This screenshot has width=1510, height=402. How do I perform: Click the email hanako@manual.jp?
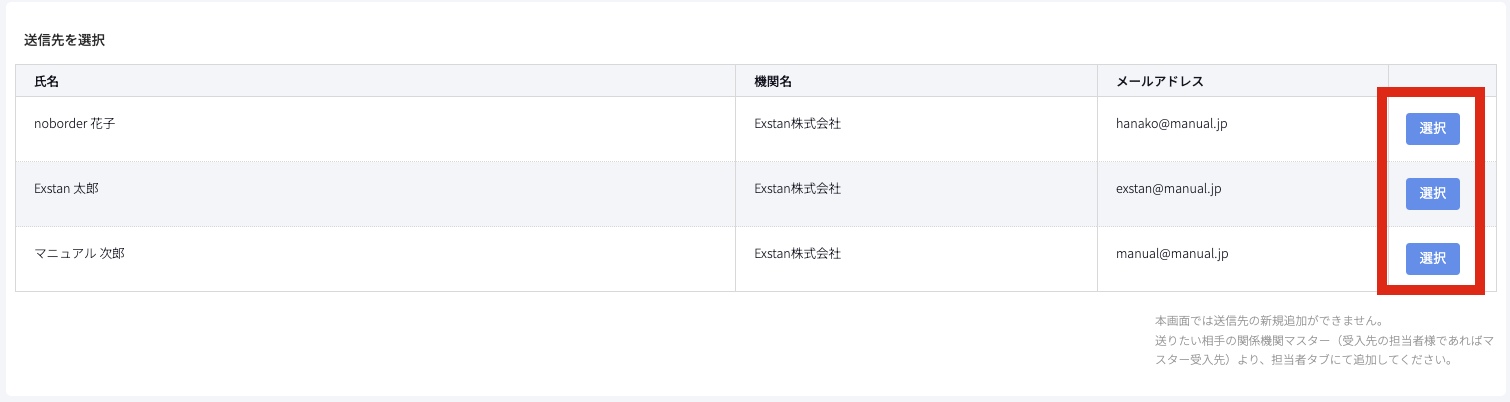(x=1171, y=124)
